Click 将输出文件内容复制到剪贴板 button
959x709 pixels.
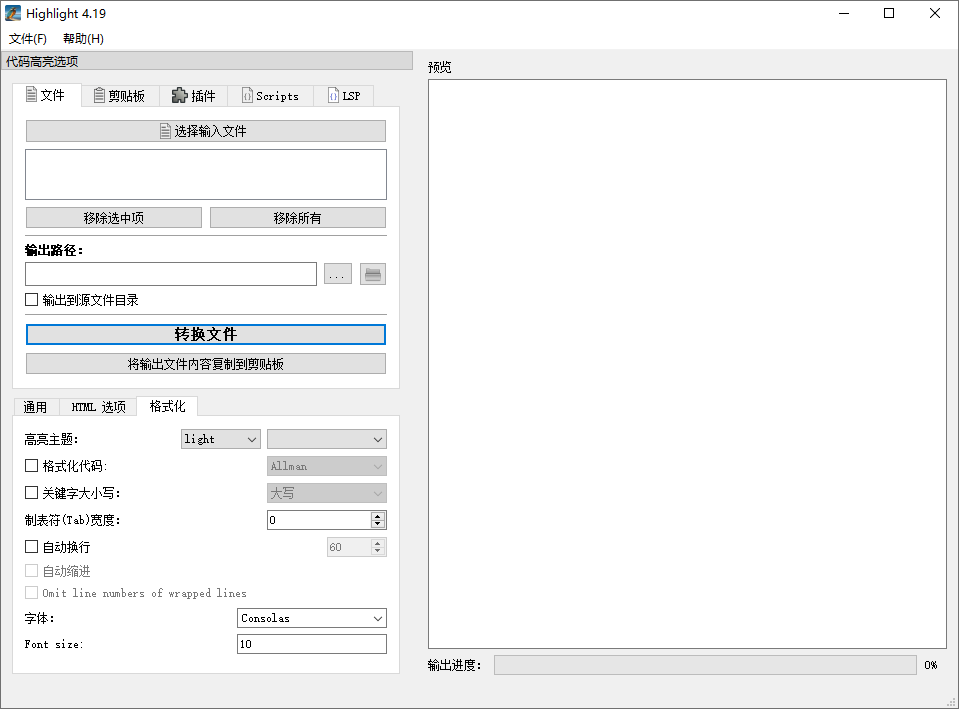point(206,364)
